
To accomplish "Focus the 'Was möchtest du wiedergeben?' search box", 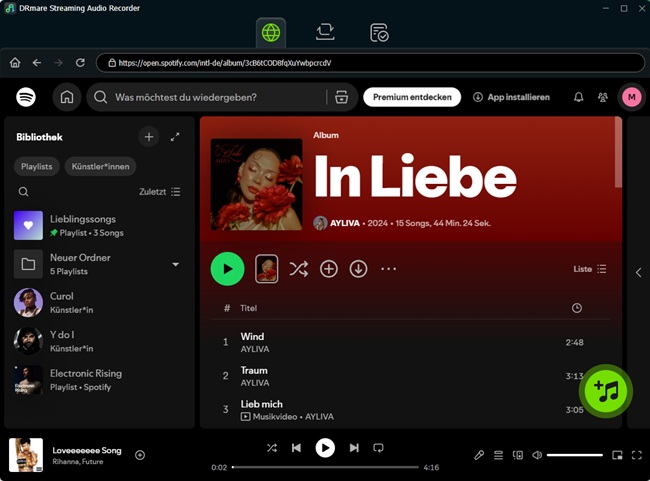I will coord(207,97).
